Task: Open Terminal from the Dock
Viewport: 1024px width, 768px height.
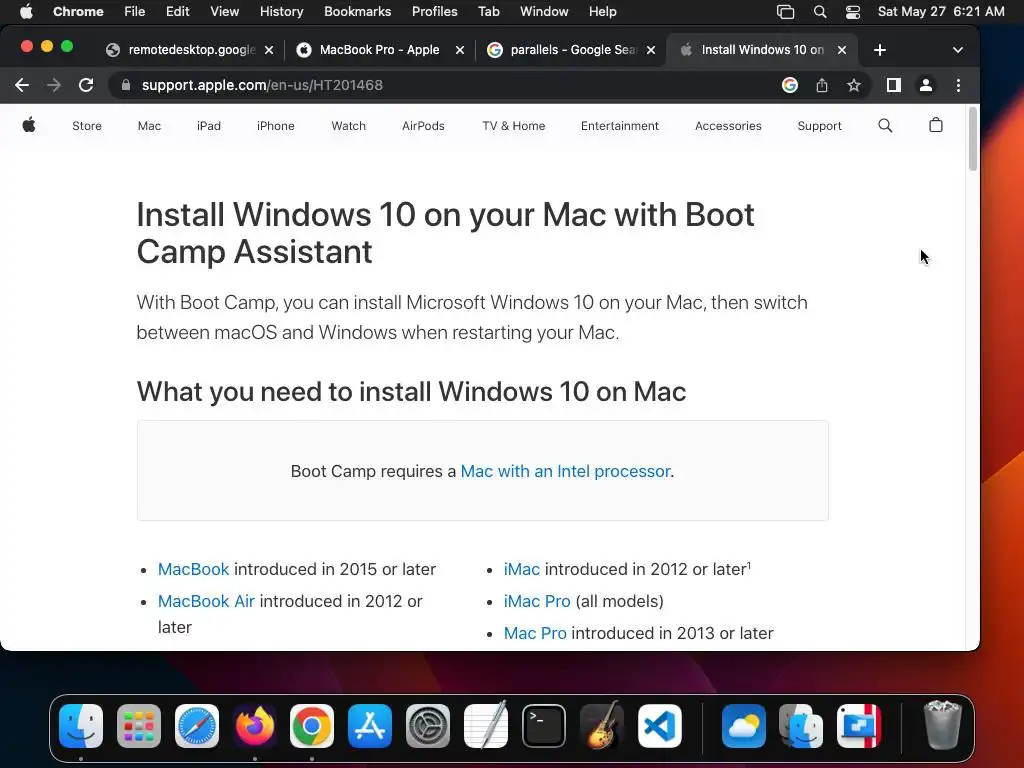Action: point(544,726)
